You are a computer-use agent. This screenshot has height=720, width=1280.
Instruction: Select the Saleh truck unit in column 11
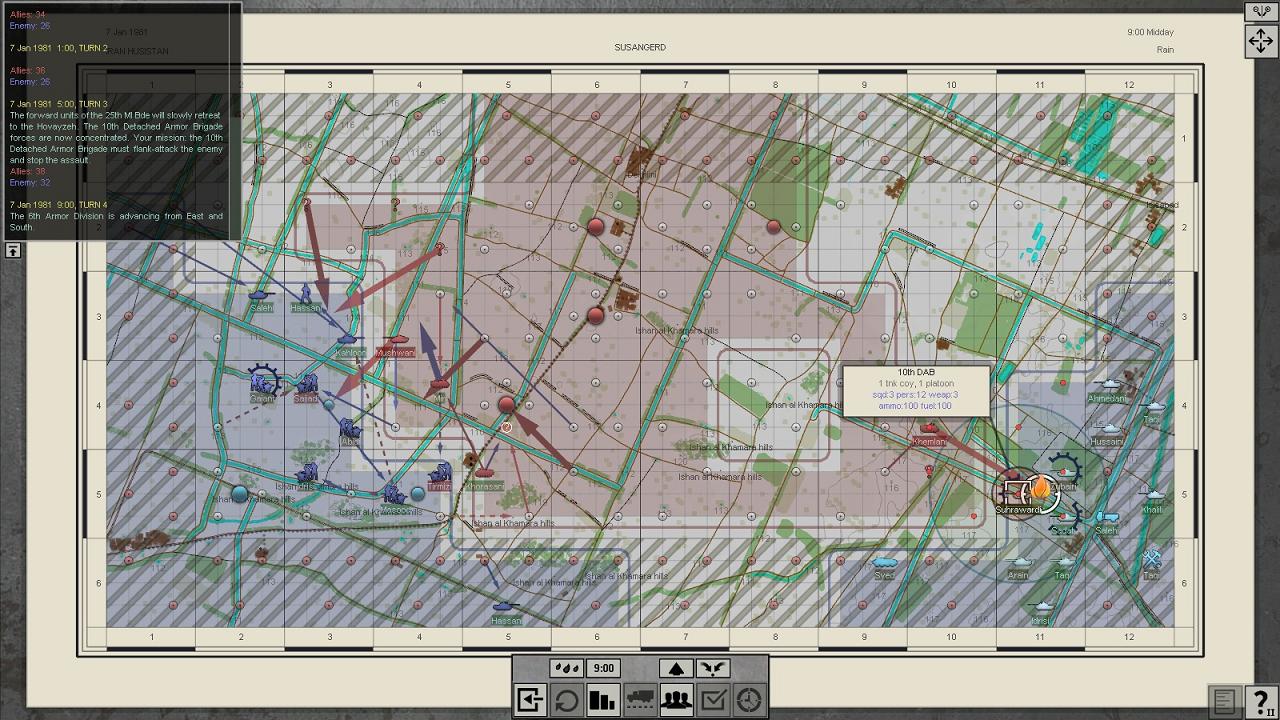click(x=1106, y=517)
